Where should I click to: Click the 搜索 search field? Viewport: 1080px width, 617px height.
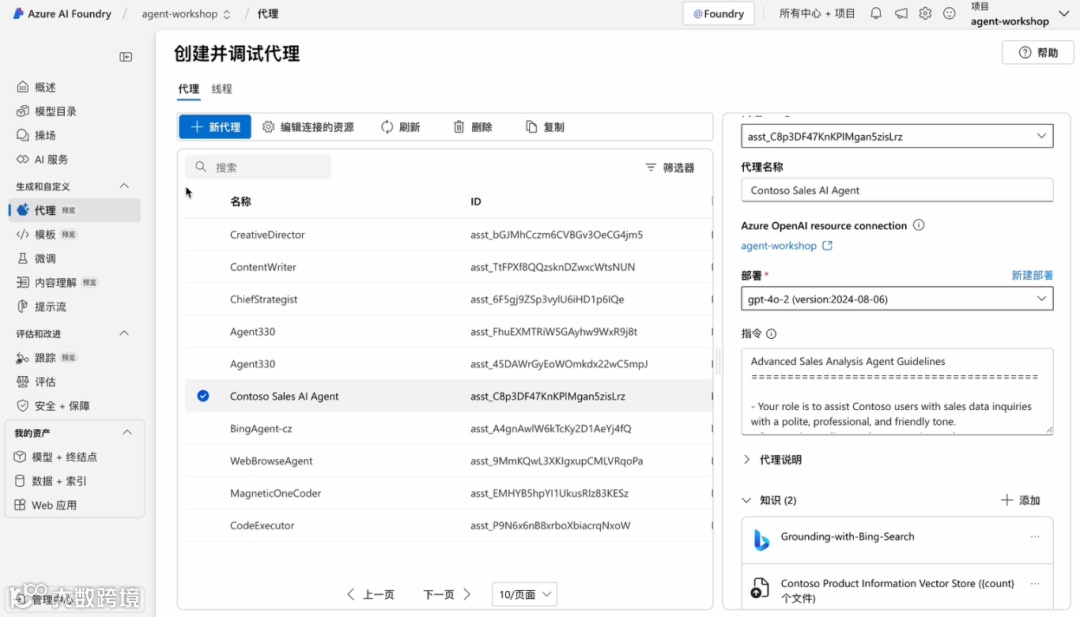point(258,167)
